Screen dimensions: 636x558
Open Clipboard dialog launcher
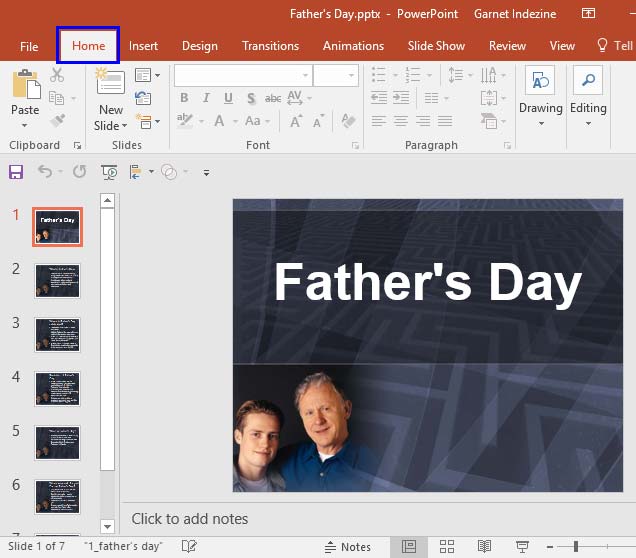77,146
